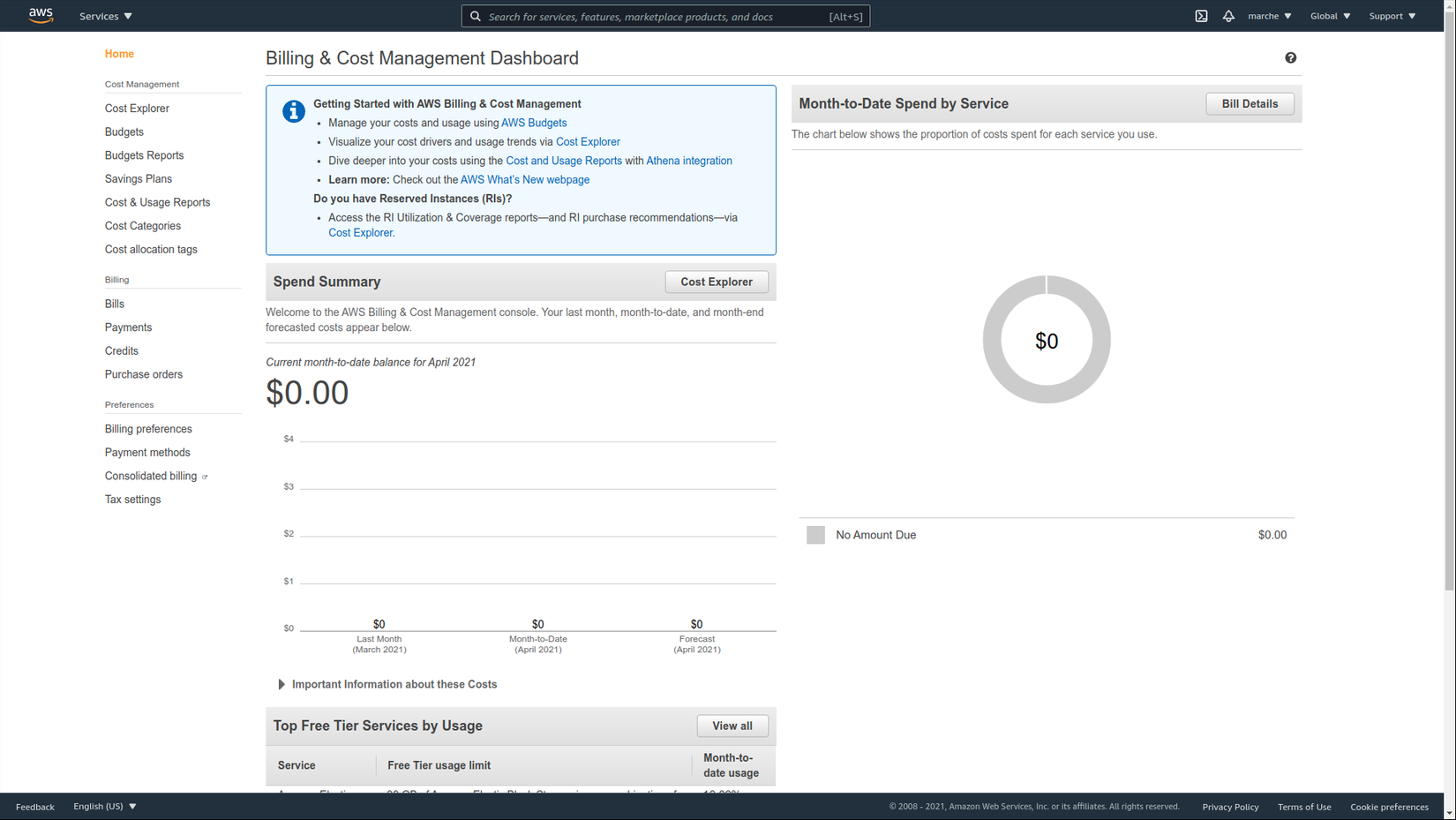Open Cost allocation tags in the sidebar
This screenshot has width=1456, height=820.
click(x=151, y=250)
